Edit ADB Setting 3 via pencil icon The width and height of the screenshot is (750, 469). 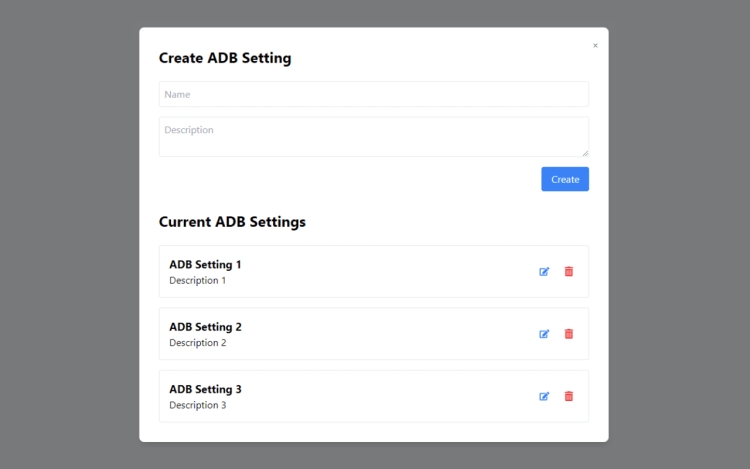[544, 396]
